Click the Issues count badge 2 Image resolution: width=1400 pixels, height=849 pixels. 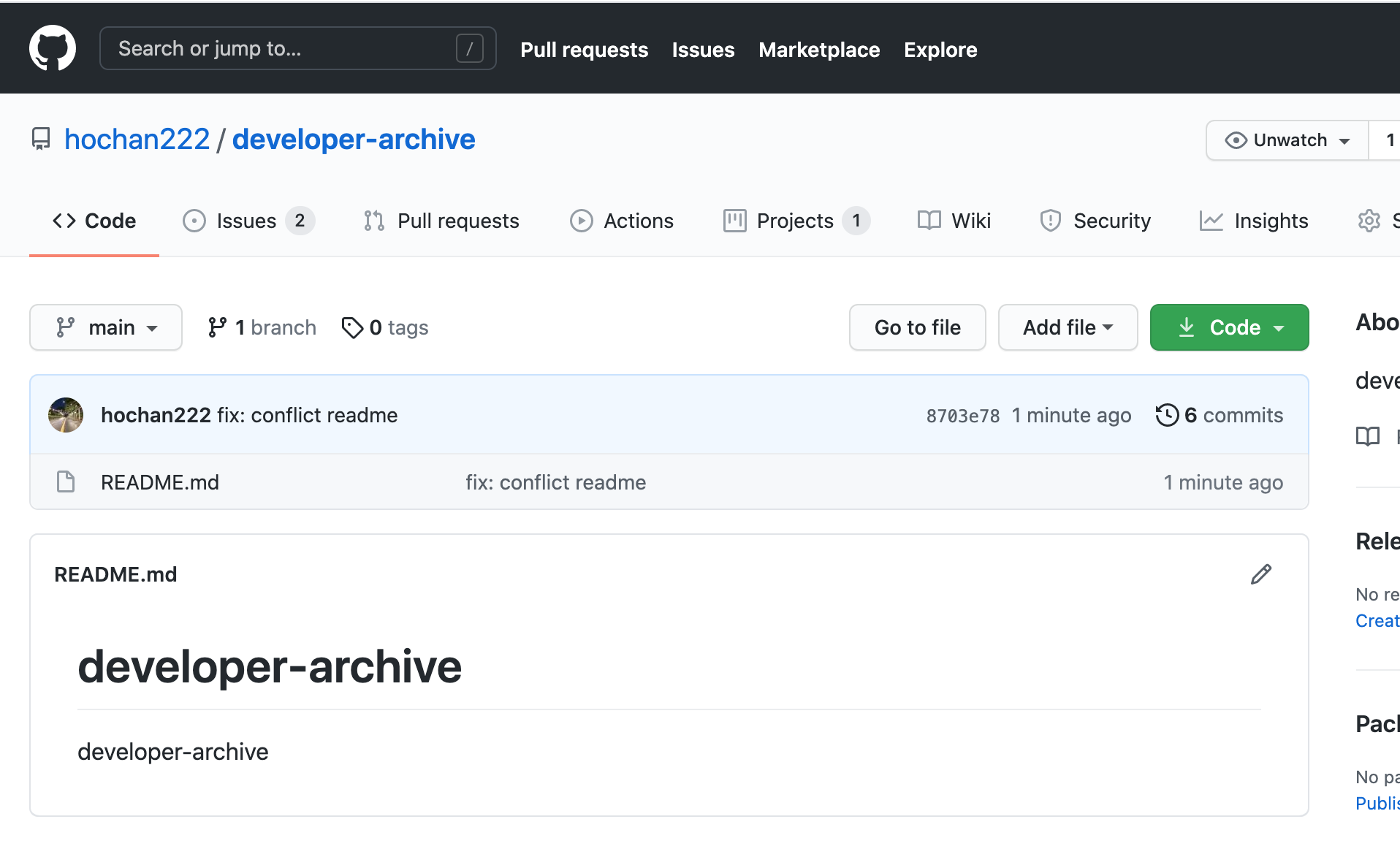tap(300, 221)
